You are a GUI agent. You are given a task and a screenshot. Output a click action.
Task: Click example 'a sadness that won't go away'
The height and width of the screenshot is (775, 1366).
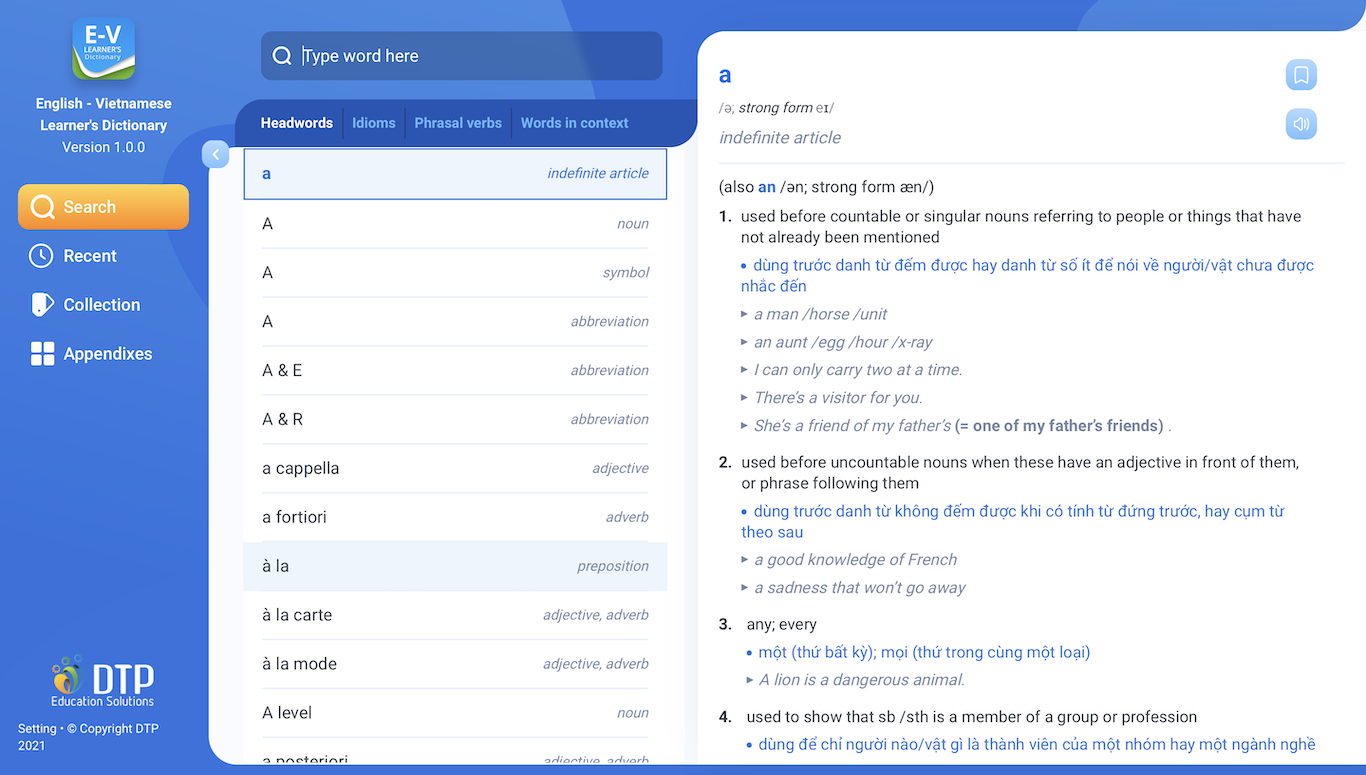click(x=860, y=588)
